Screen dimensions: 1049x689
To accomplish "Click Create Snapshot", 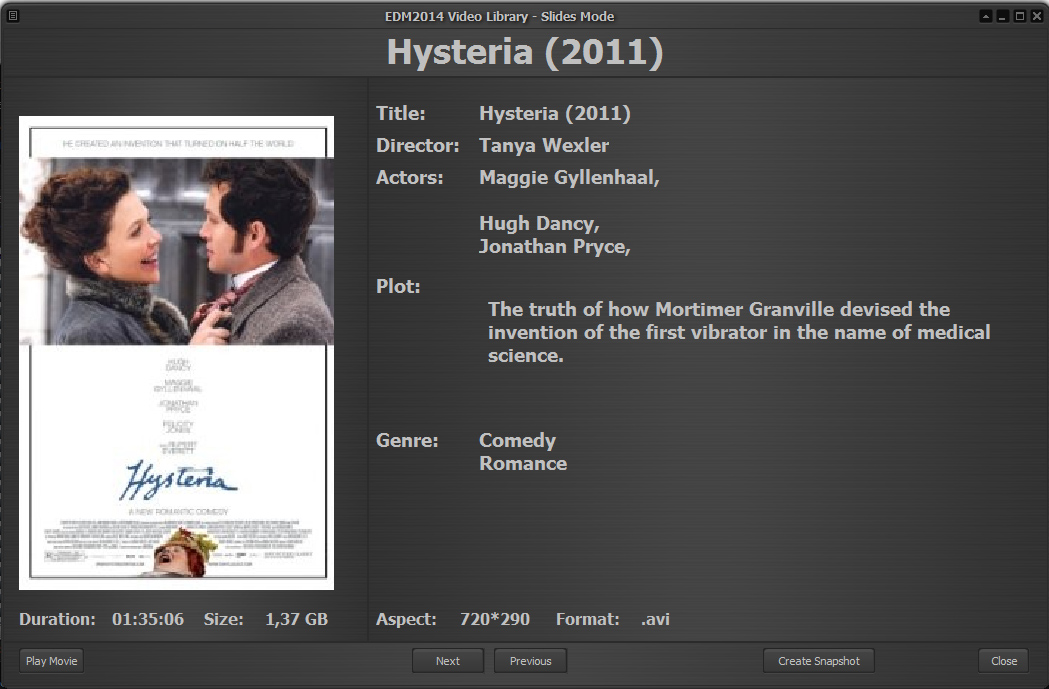I will pos(818,661).
